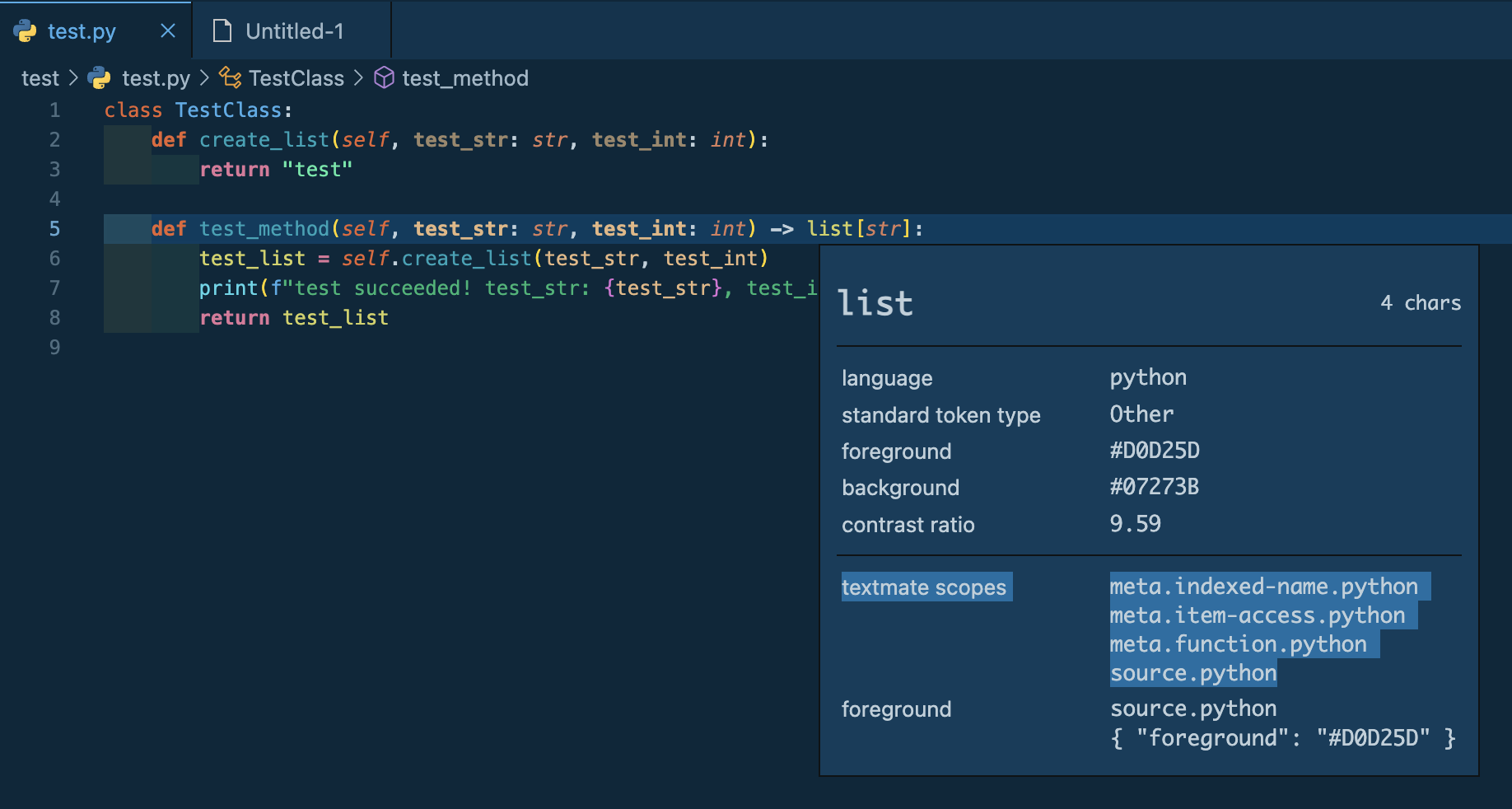Close the test.py tab
Viewport: 1512px width, 809px height.
[x=167, y=30]
